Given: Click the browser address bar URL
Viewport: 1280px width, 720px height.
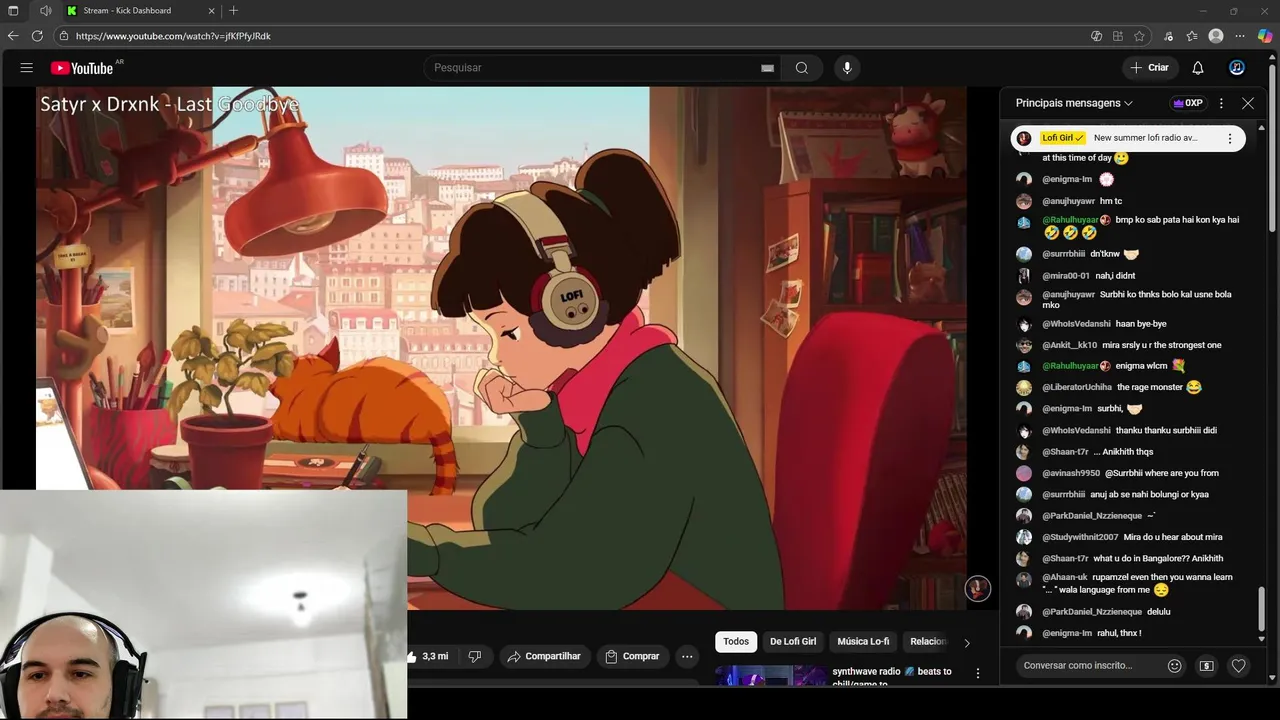Looking at the screenshot, I should pyautogui.click(x=173, y=36).
